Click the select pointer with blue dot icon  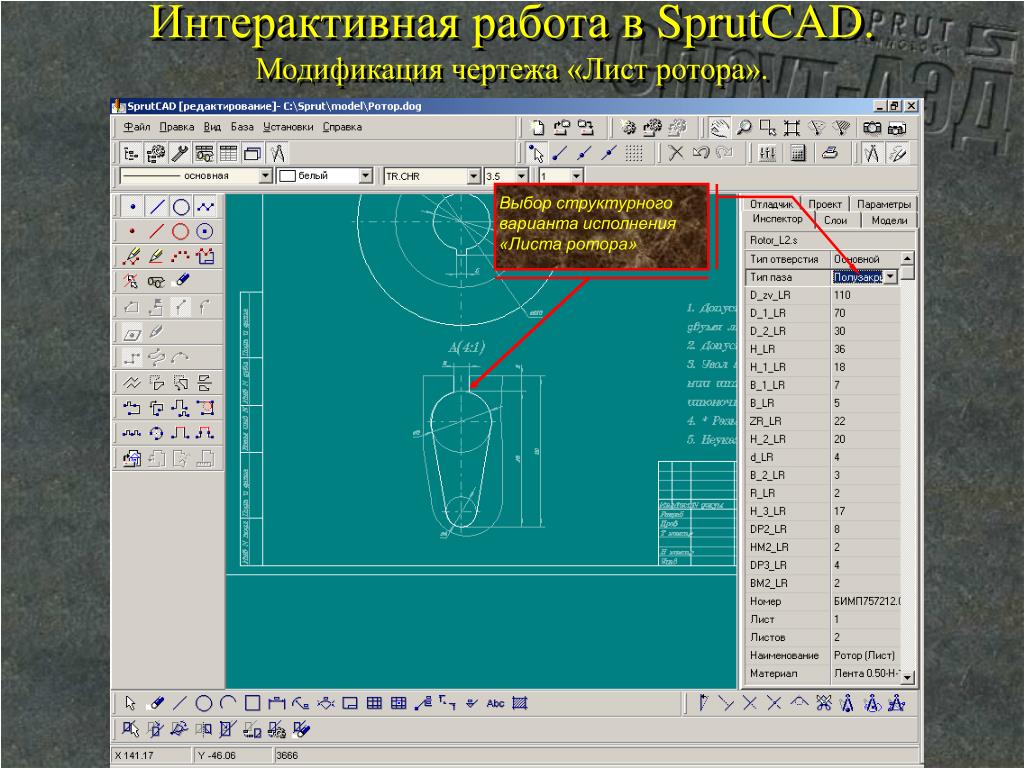[536, 153]
